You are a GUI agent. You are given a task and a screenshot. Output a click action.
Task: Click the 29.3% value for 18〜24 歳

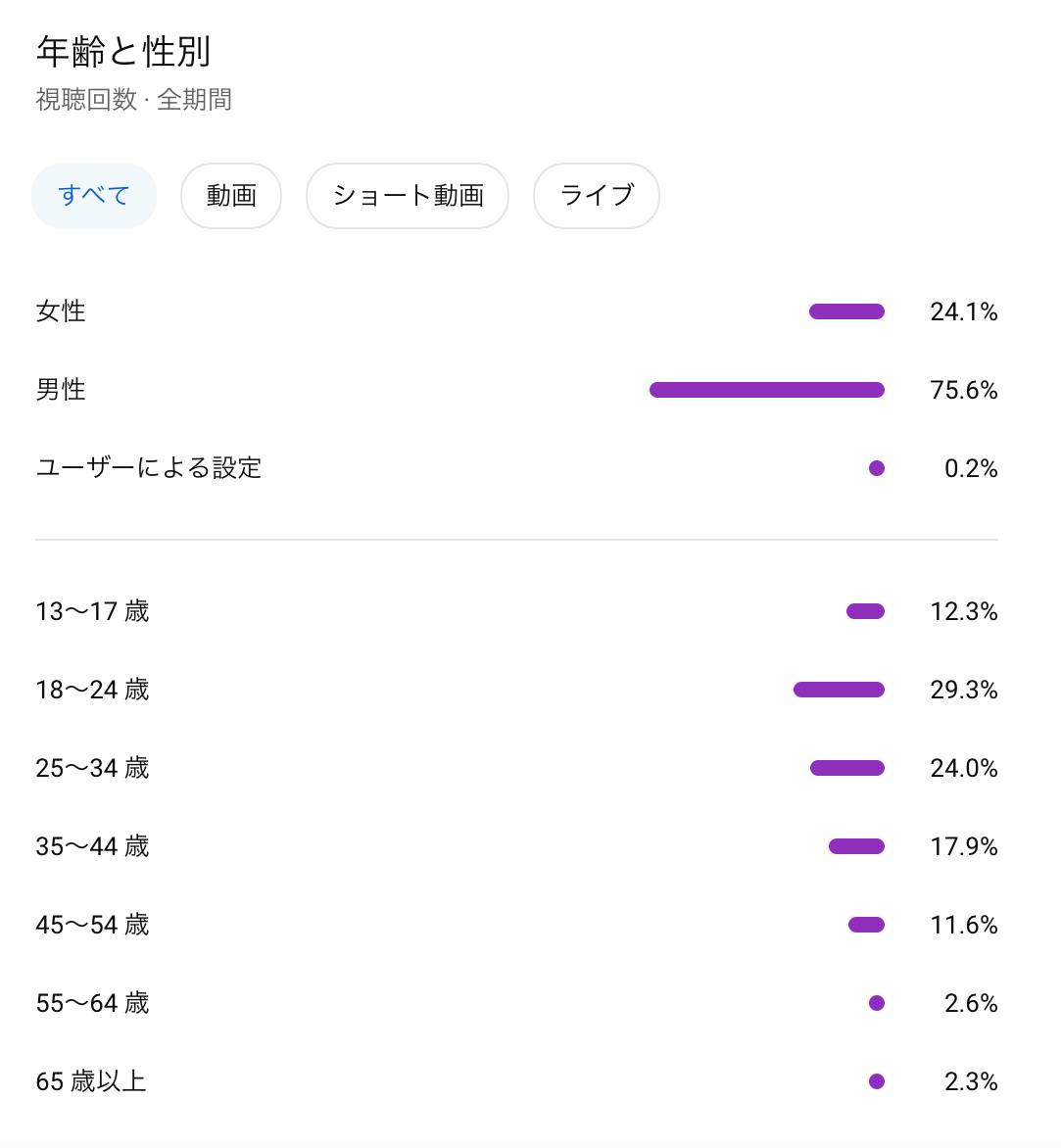[x=963, y=691]
